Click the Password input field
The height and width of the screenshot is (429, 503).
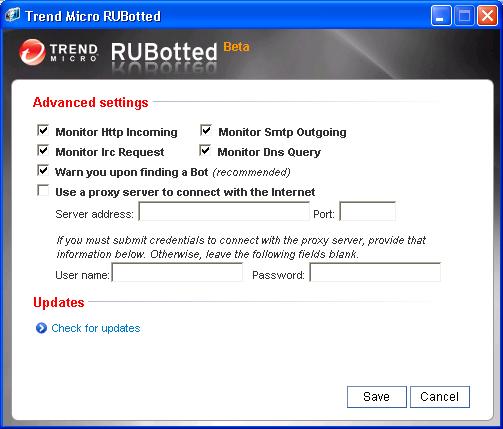(x=375, y=272)
